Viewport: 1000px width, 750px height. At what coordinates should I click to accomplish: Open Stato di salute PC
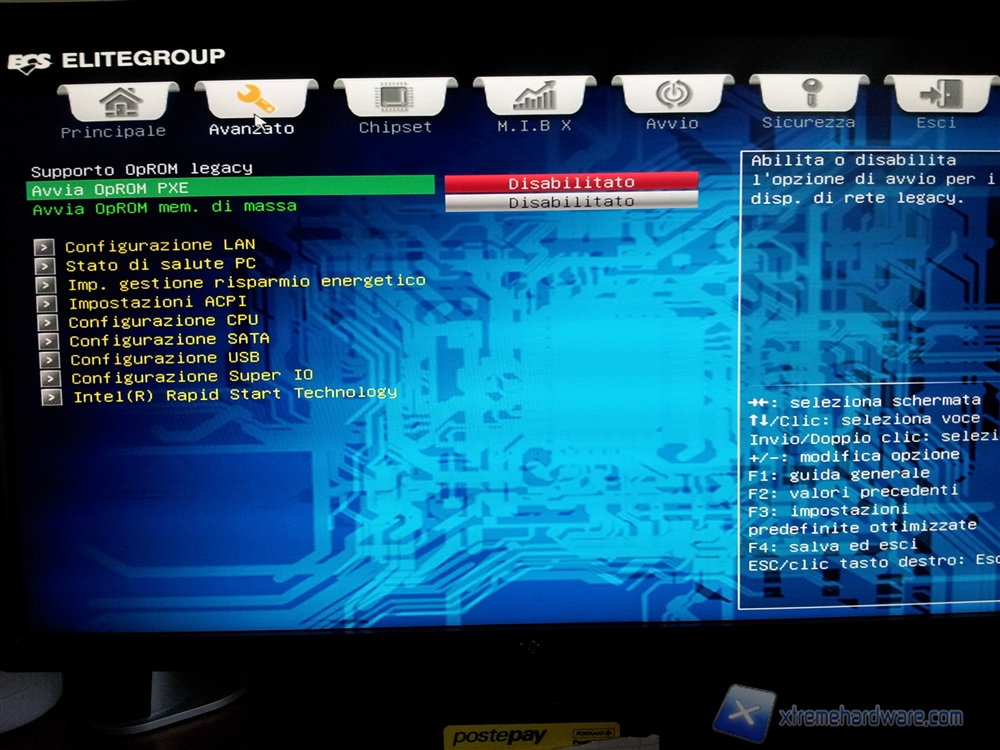[x=160, y=264]
